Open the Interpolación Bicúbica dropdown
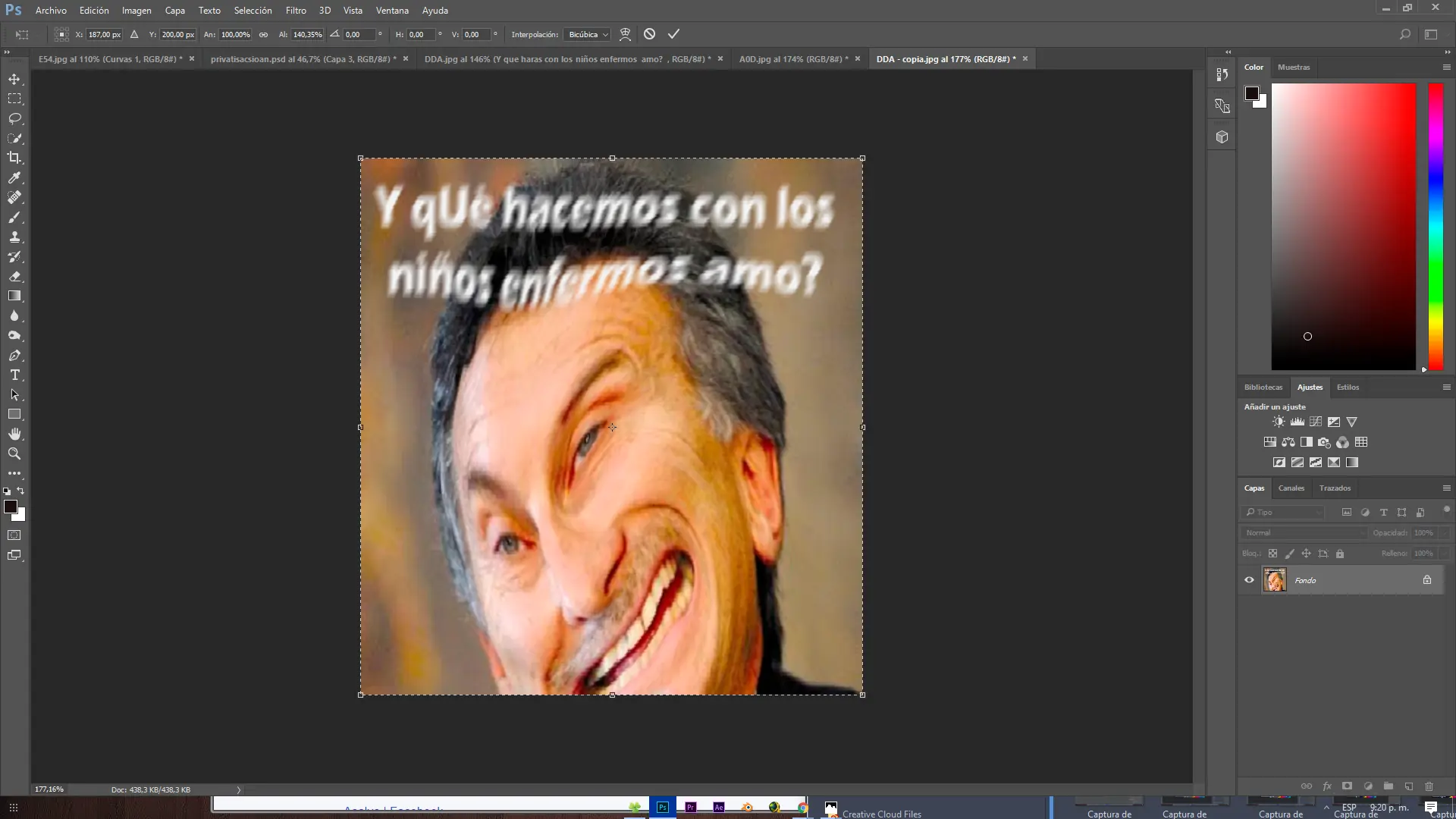This screenshot has width=1456, height=819. pyautogui.click(x=588, y=34)
